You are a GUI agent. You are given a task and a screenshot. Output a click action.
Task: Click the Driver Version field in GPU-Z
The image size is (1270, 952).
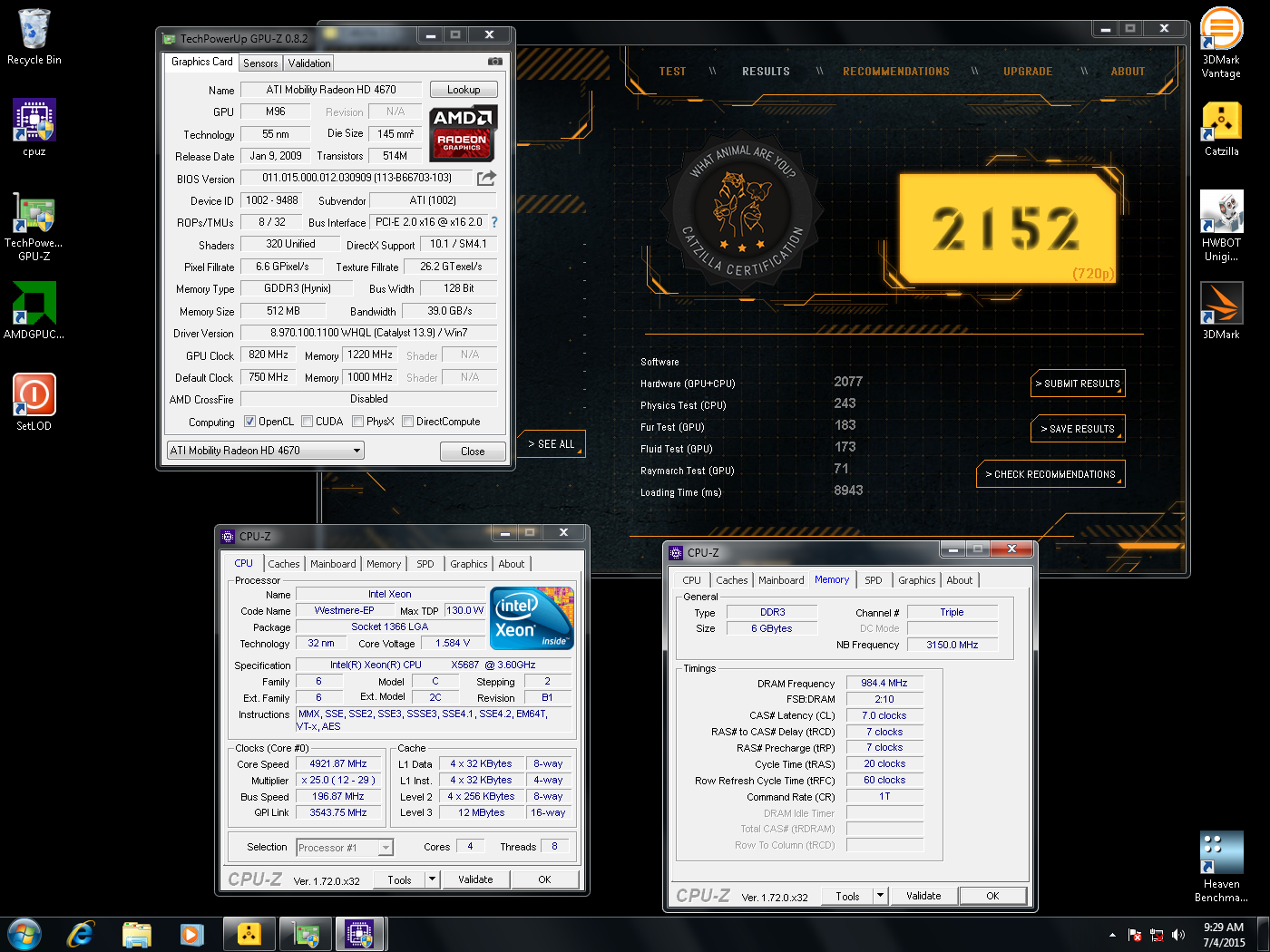(368, 333)
